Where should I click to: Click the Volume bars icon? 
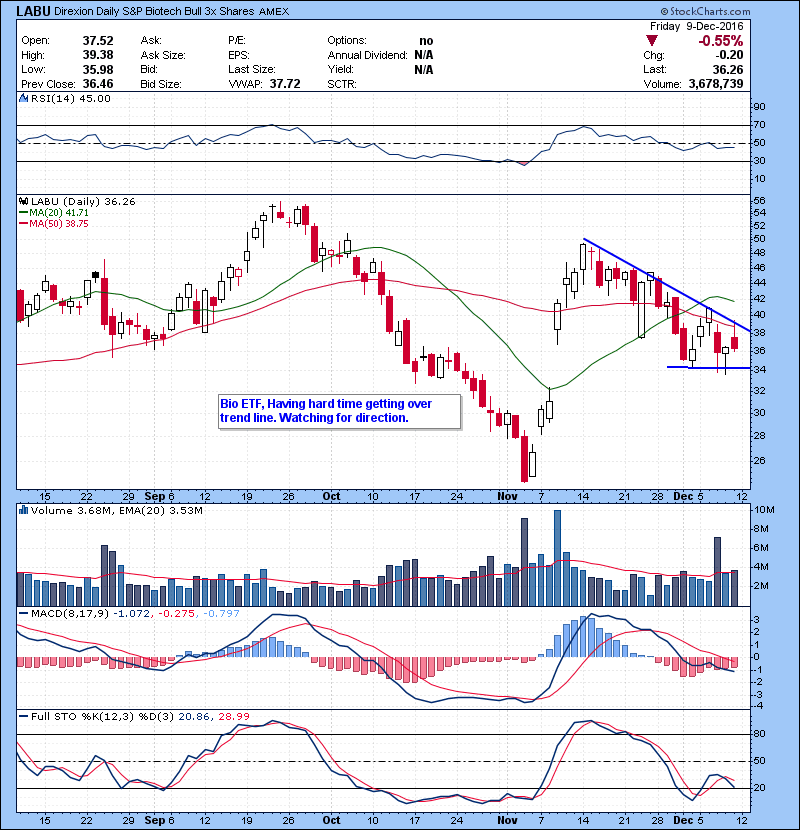click(x=23, y=510)
